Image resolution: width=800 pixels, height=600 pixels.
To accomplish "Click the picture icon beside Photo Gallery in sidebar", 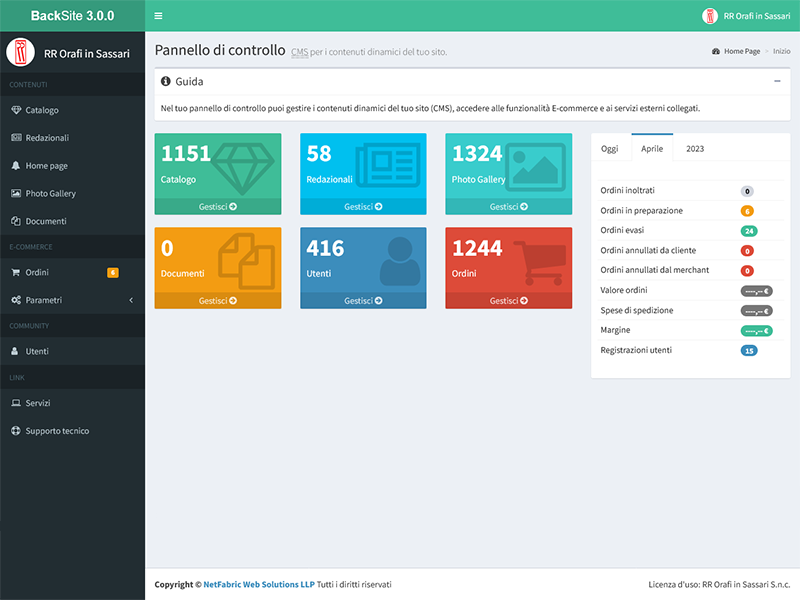I will 16,193.
